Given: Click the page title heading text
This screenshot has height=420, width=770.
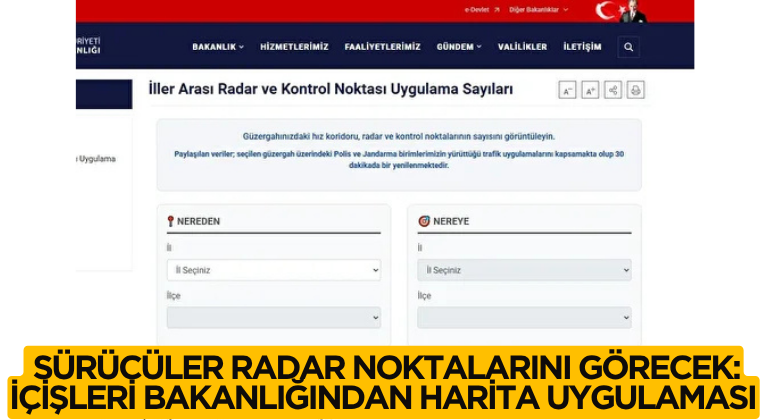Looking at the screenshot, I should coord(330,89).
